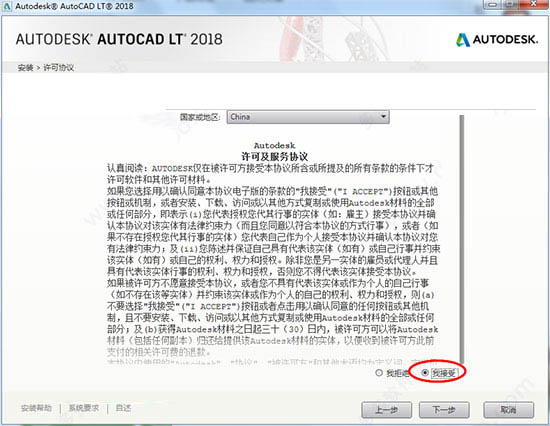Click the 安装 > 许可协议 breadcrumb text
This screenshot has width=550, height=426.
tap(46, 68)
